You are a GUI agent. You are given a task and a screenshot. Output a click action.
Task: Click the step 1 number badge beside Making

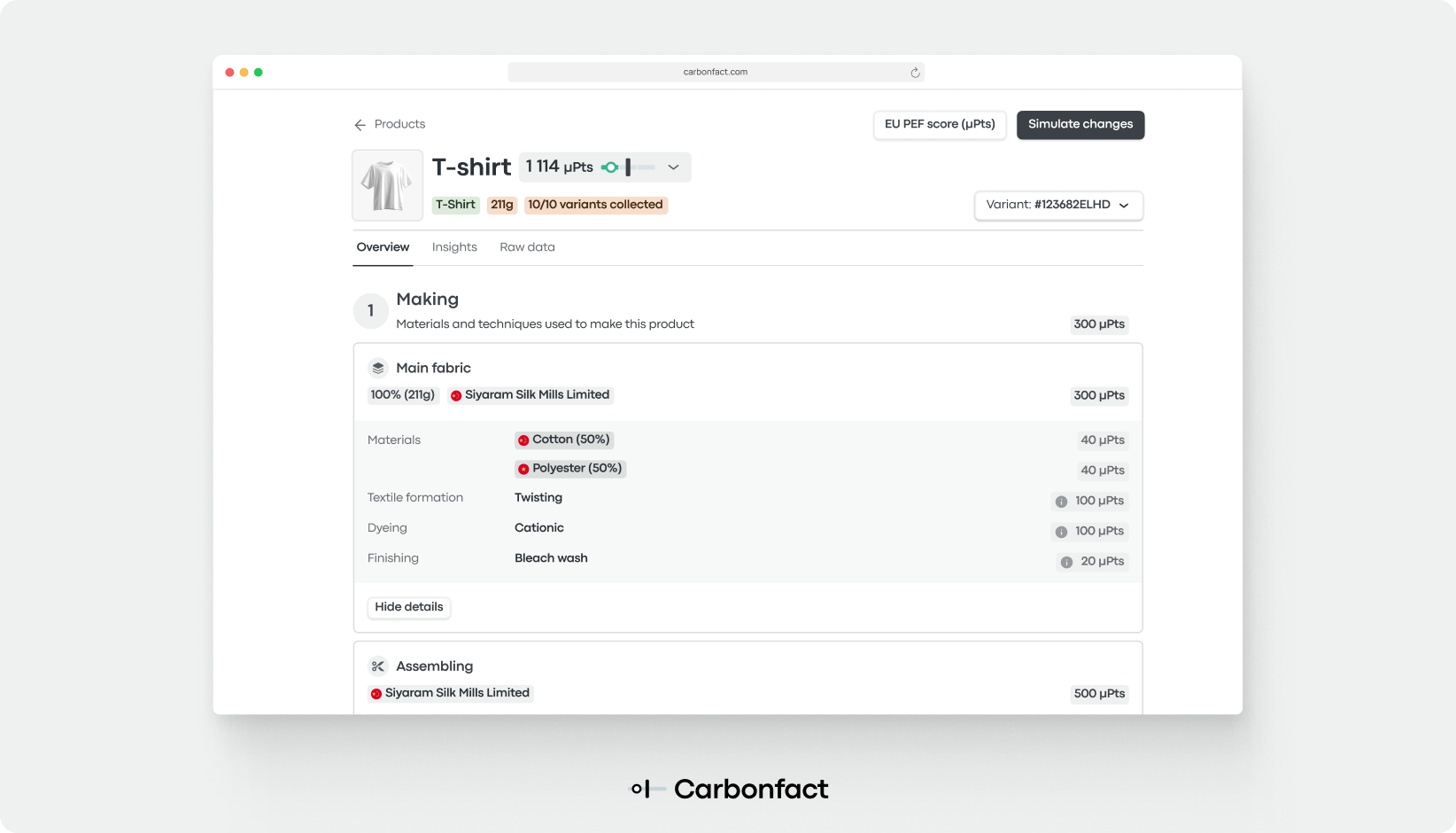pyautogui.click(x=371, y=311)
